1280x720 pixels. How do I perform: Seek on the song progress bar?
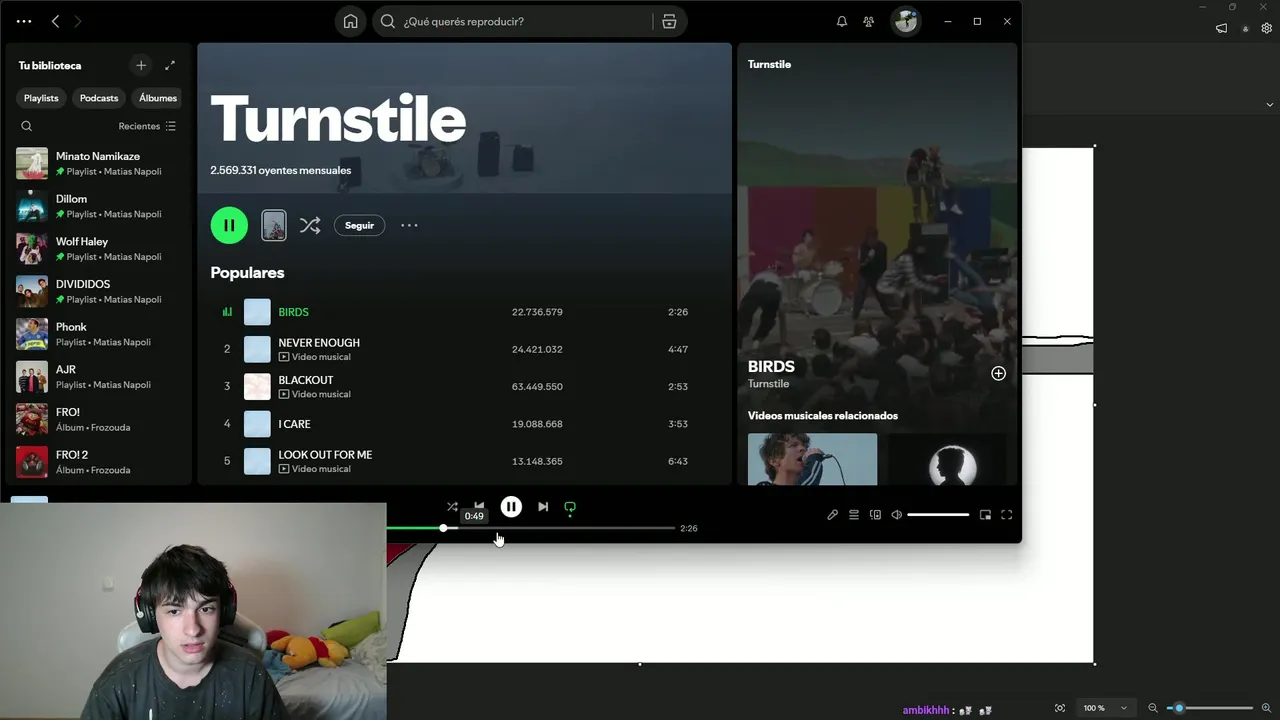point(531,528)
